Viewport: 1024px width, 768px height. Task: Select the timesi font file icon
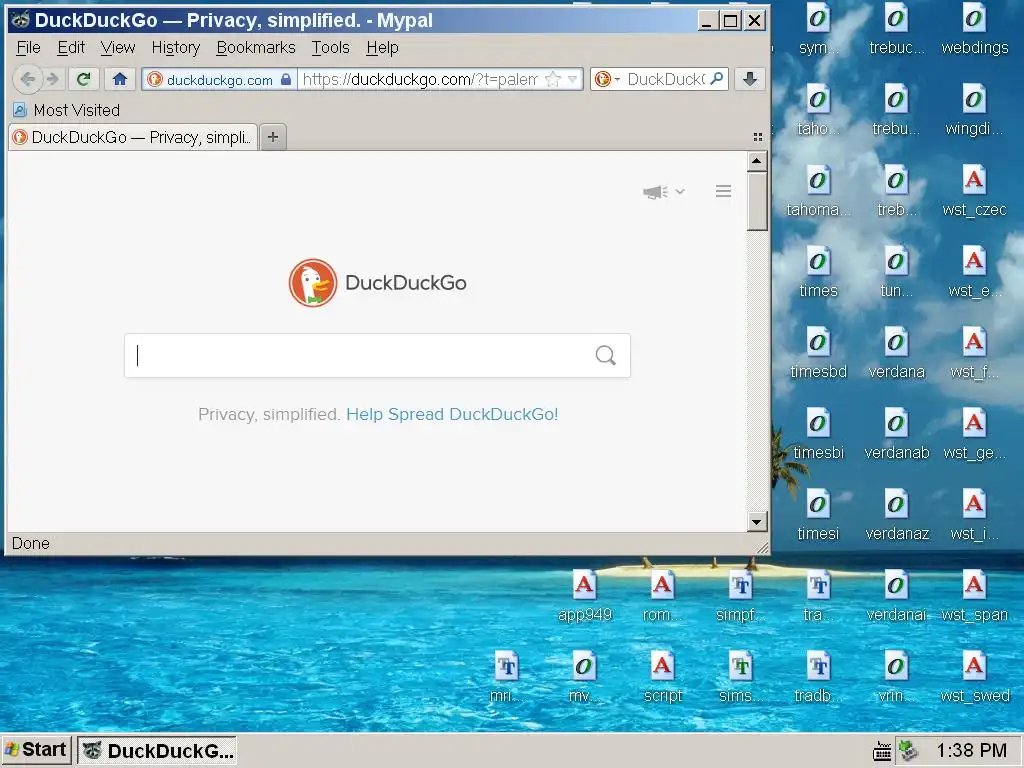tap(818, 516)
